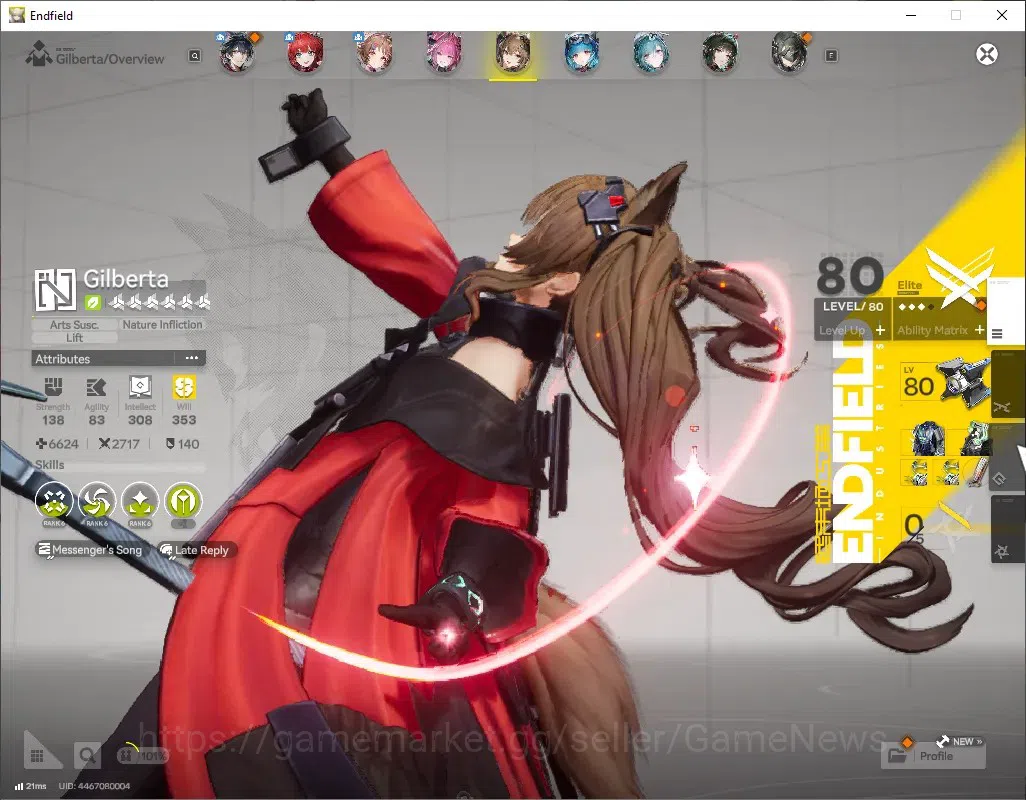The image size is (1026, 800).
Task: Close the operator overview with the round X
Action: [987, 54]
